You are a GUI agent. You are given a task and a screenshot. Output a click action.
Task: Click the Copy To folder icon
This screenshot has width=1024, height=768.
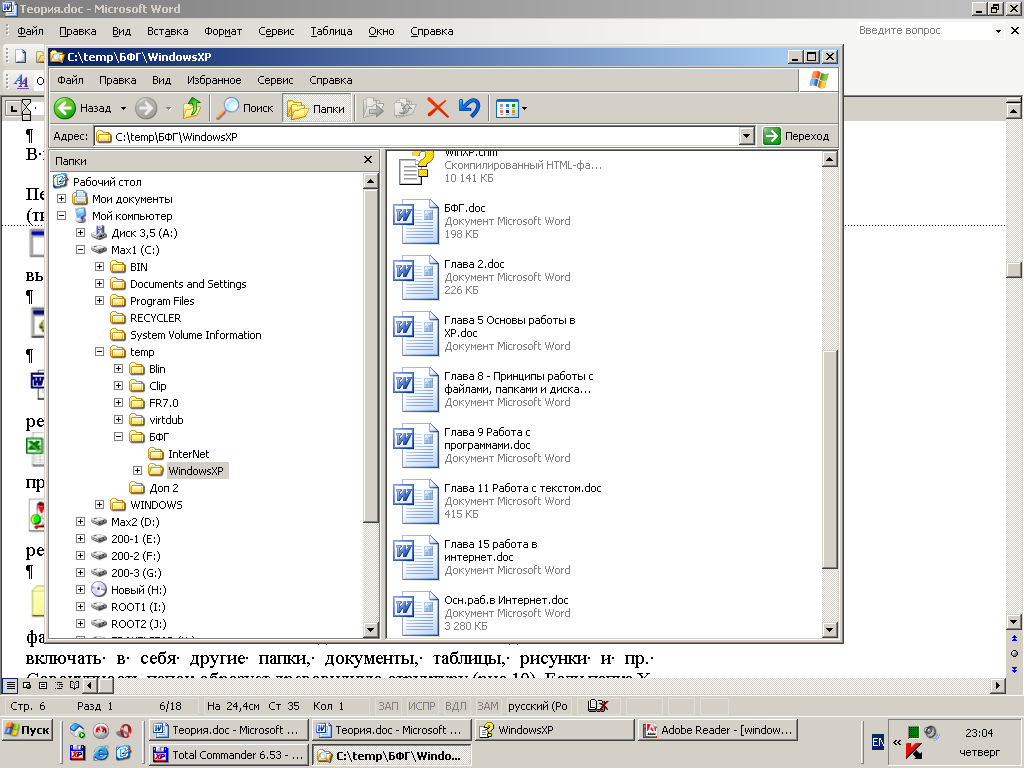(405, 108)
